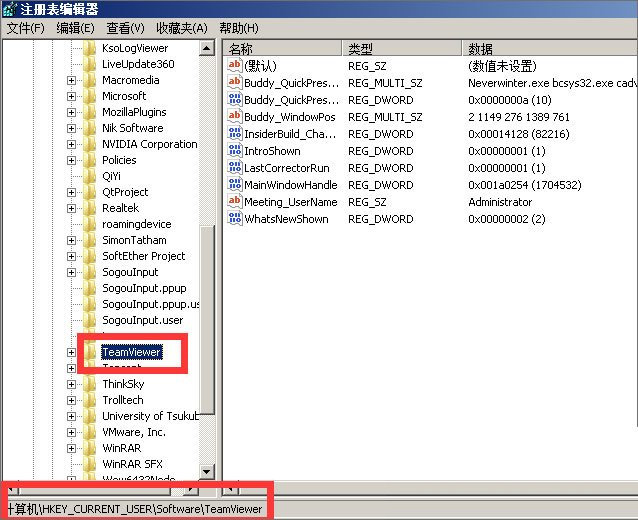Expand the NVIDIA Corporation key
Screen dimensions: 638x520
pos(71,144)
